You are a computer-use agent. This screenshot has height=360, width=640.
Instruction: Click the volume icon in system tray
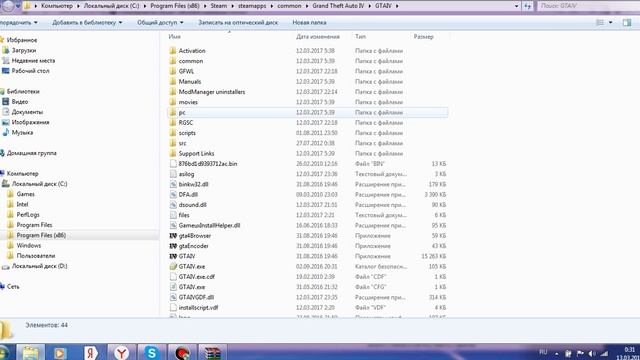click(592, 353)
